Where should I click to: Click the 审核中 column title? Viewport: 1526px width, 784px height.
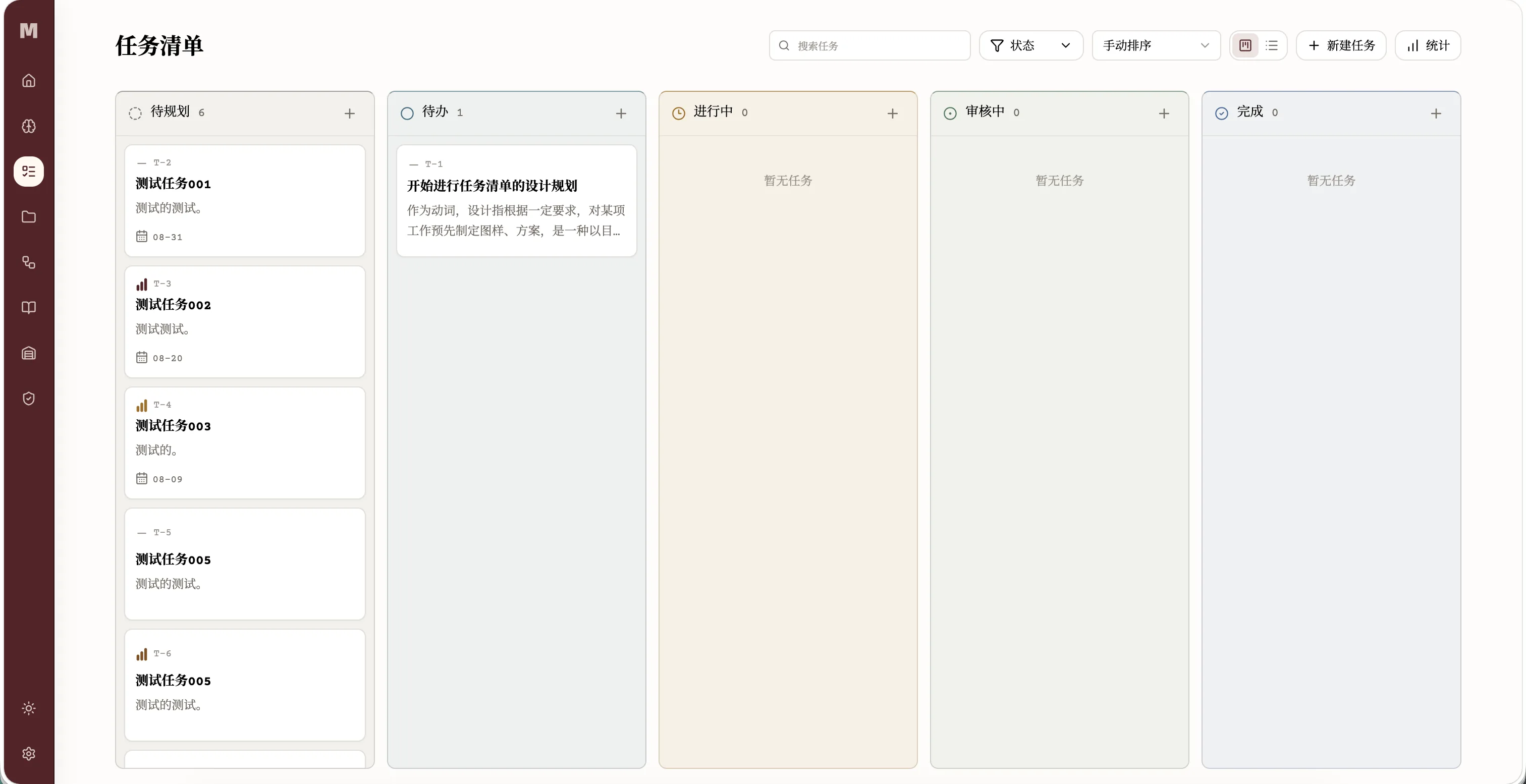[985, 112]
